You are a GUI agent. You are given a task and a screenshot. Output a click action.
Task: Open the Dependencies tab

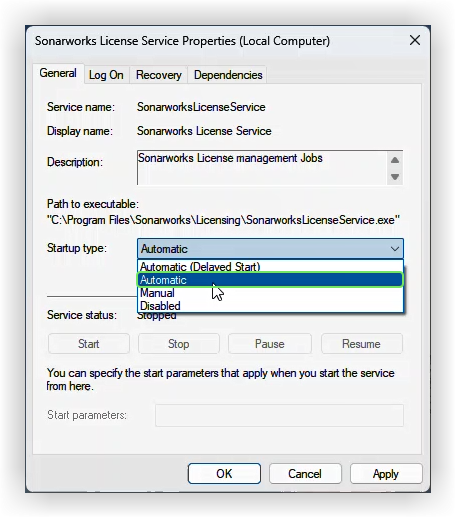(228, 75)
